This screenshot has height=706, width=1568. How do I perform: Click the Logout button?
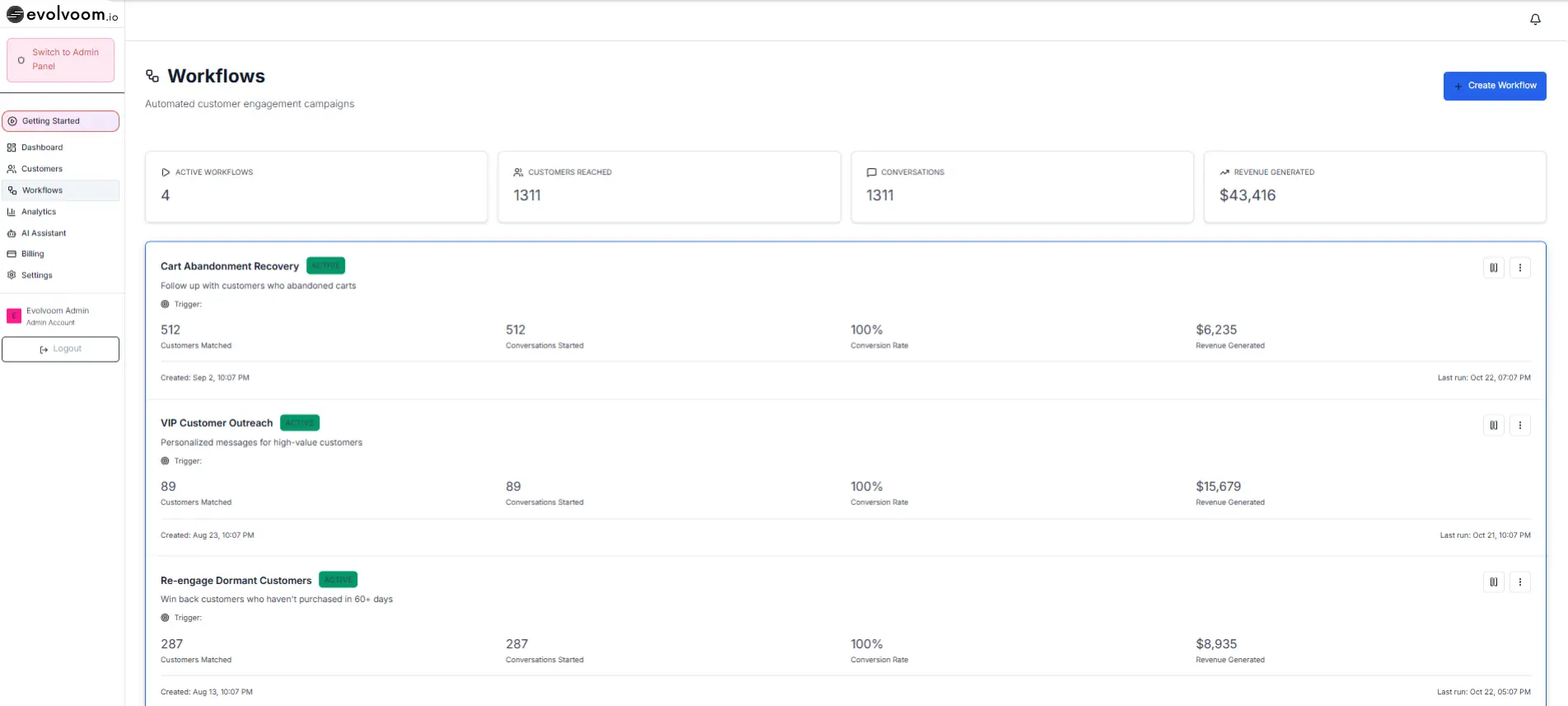pyautogui.click(x=61, y=349)
